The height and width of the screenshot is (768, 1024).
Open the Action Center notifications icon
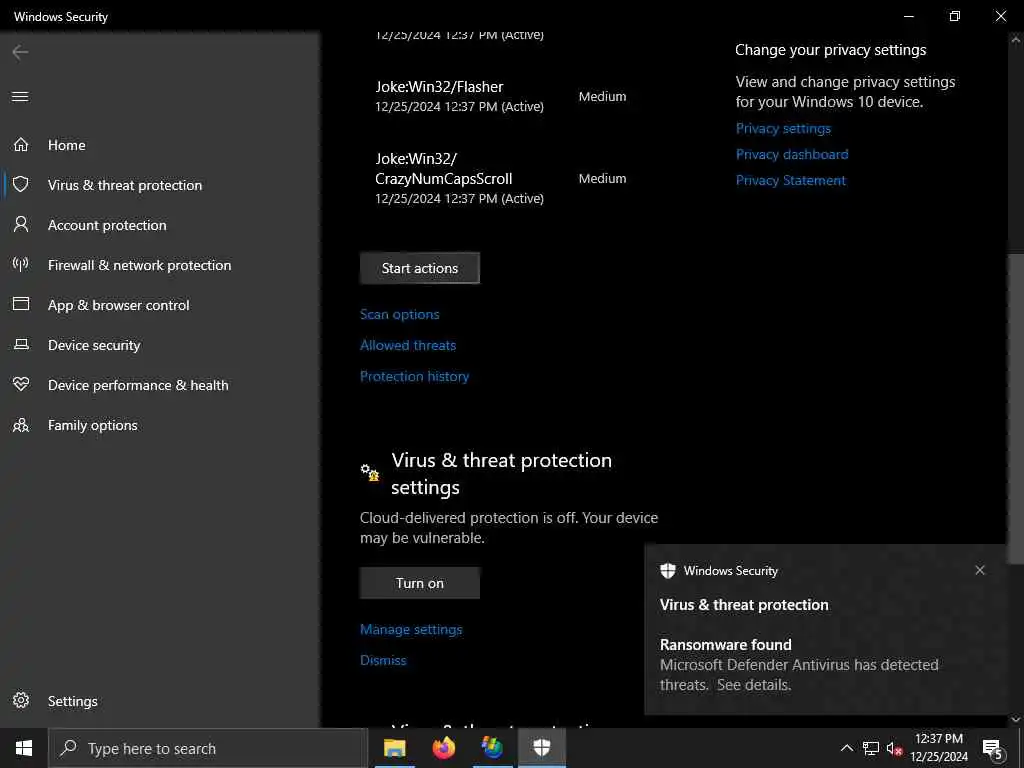pyautogui.click(x=993, y=750)
